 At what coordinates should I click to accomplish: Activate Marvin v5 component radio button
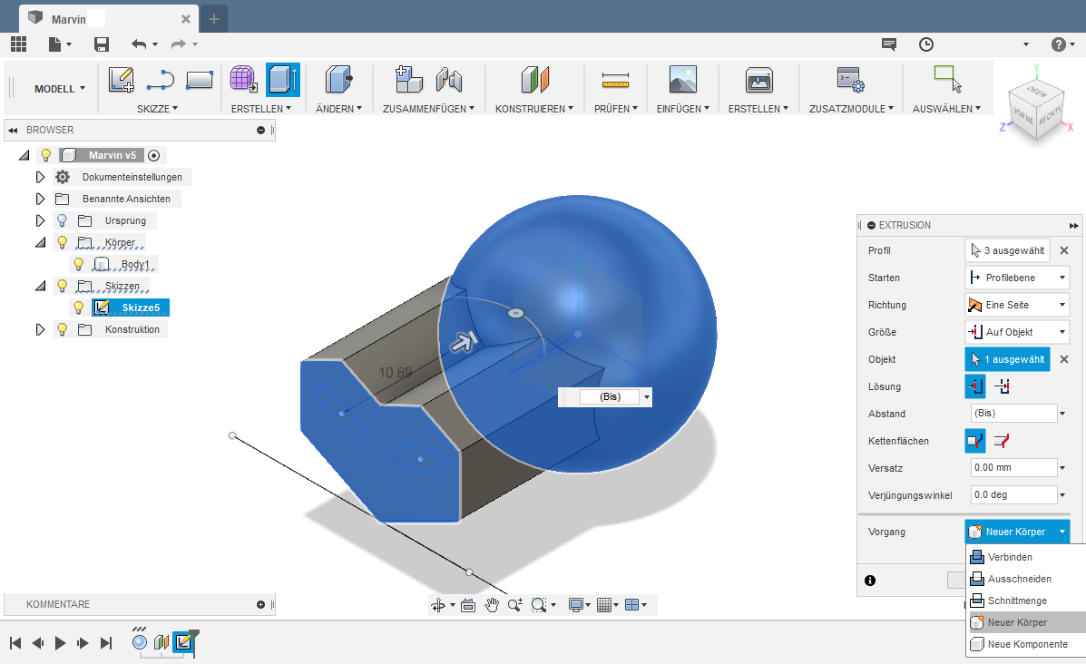(154, 156)
